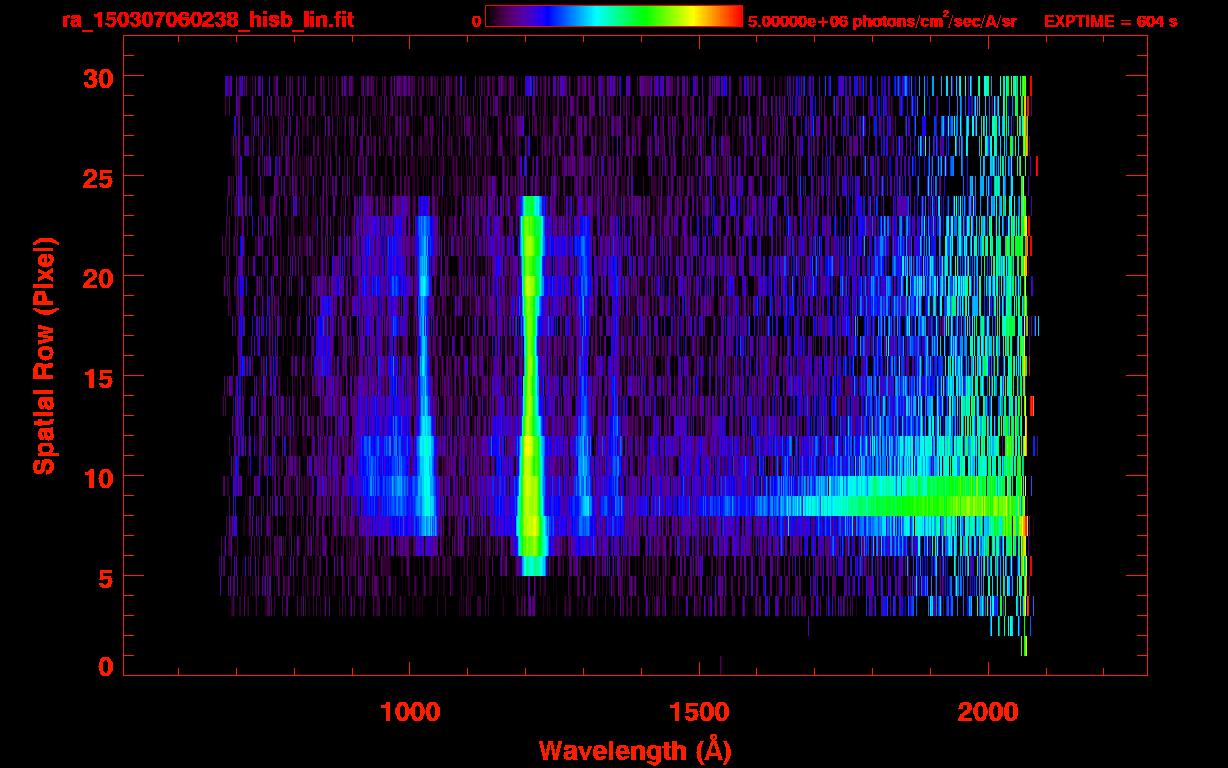This screenshot has height=768, width=1228.
Task: Click the rainbow color scale bar
Action: click(614, 16)
